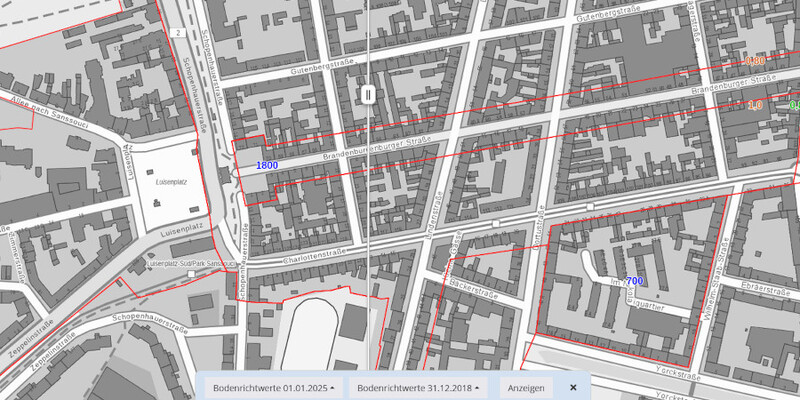
Task: Select the blue 700 land value label
Action: [x=634, y=281]
